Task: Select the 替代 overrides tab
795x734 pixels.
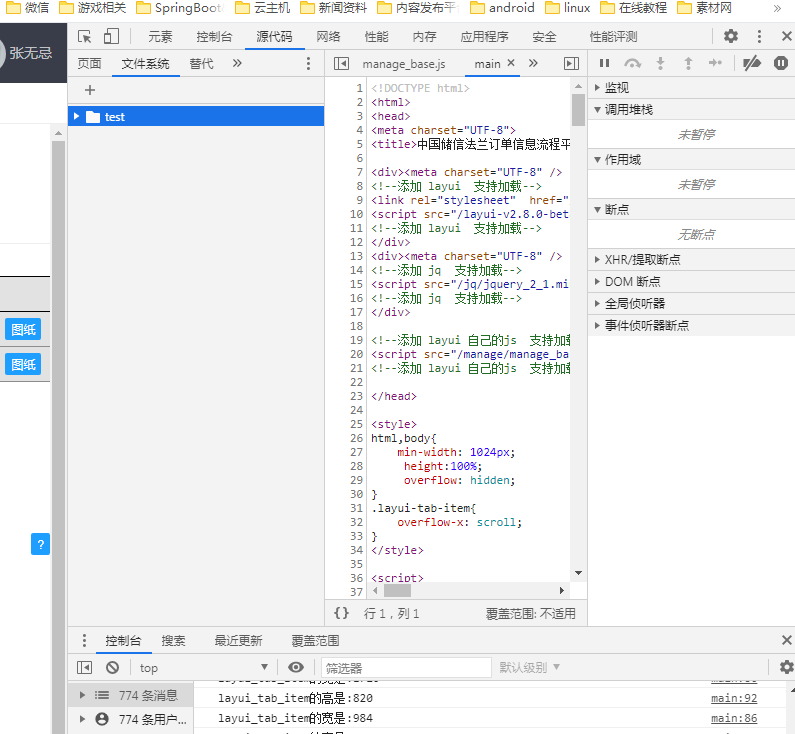Action: (201, 63)
